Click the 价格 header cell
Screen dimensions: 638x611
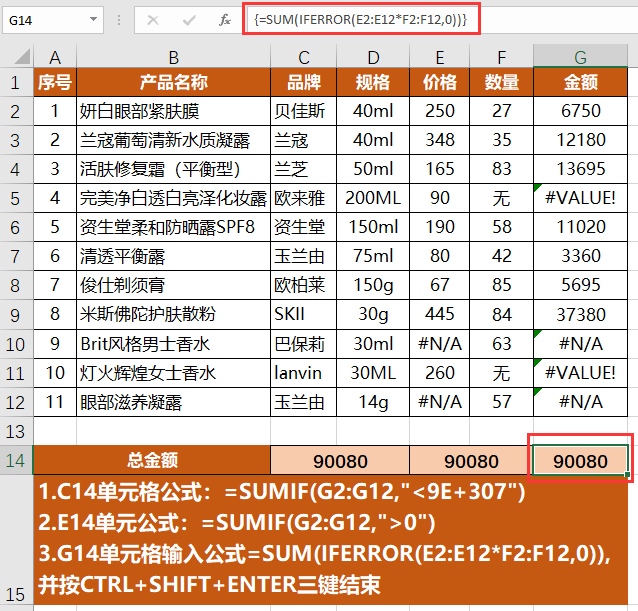point(439,83)
